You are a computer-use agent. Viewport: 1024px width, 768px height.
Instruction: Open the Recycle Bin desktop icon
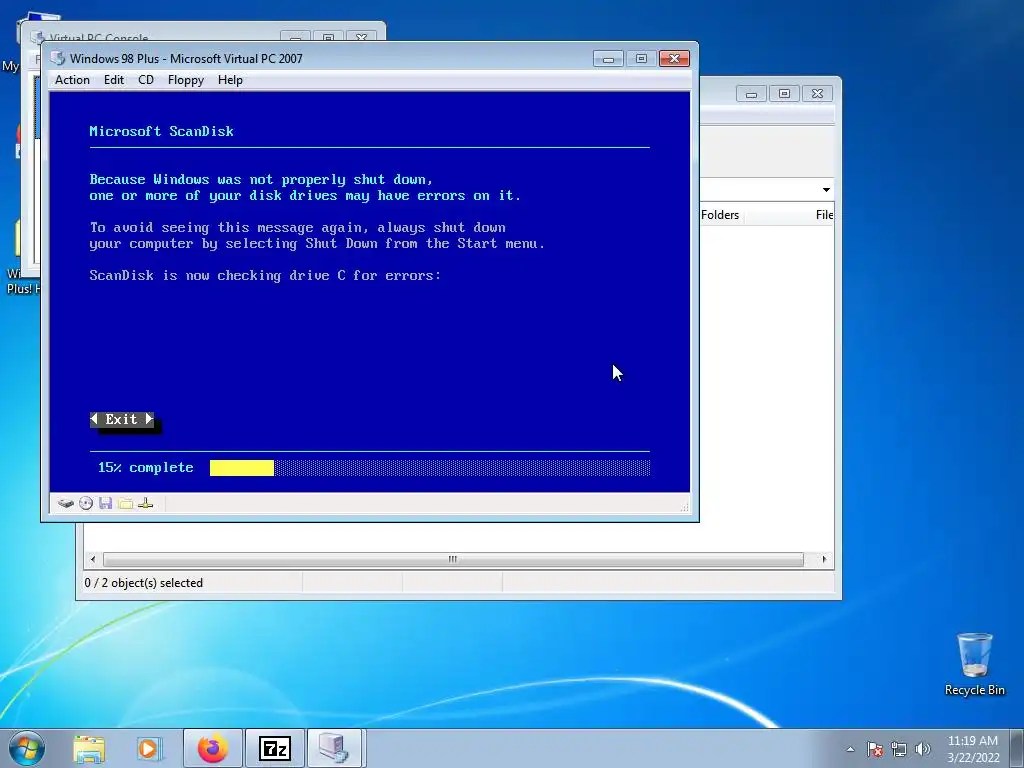pyautogui.click(x=974, y=664)
